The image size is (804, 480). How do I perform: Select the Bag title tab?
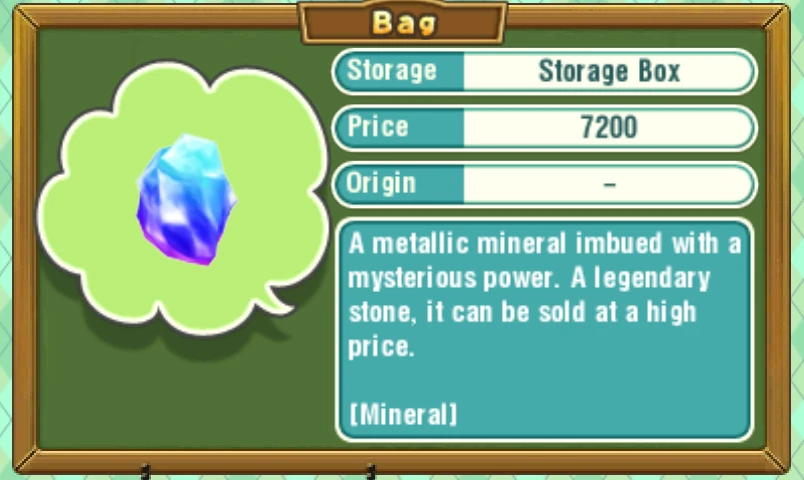pos(404,23)
